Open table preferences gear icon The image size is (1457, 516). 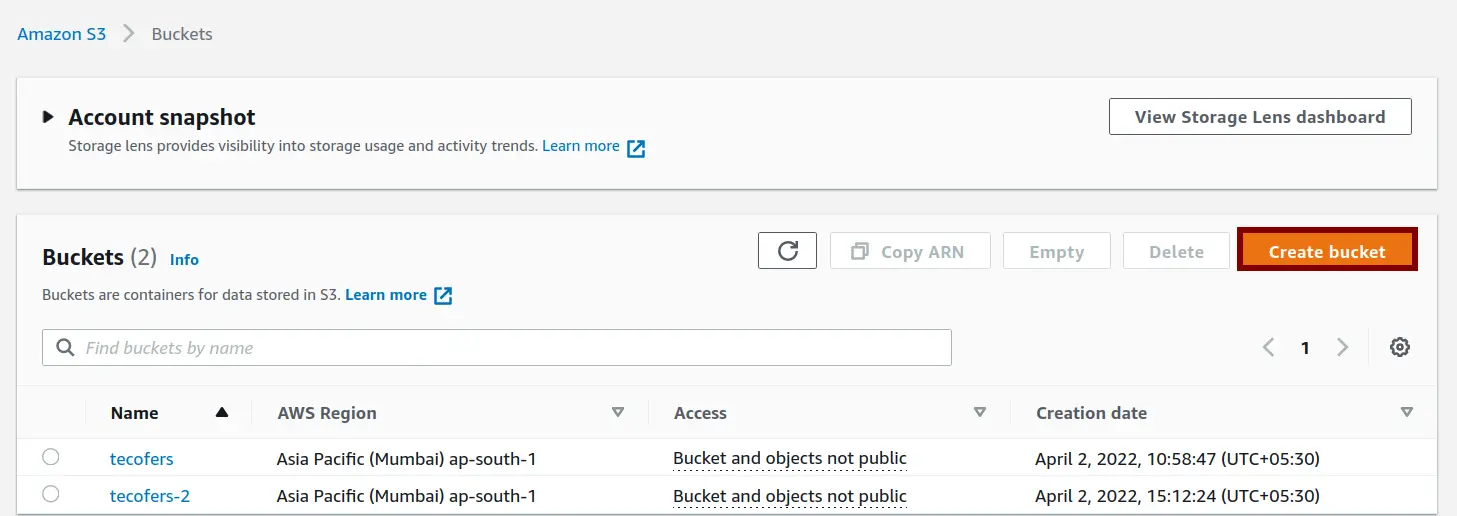tap(1400, 348)
